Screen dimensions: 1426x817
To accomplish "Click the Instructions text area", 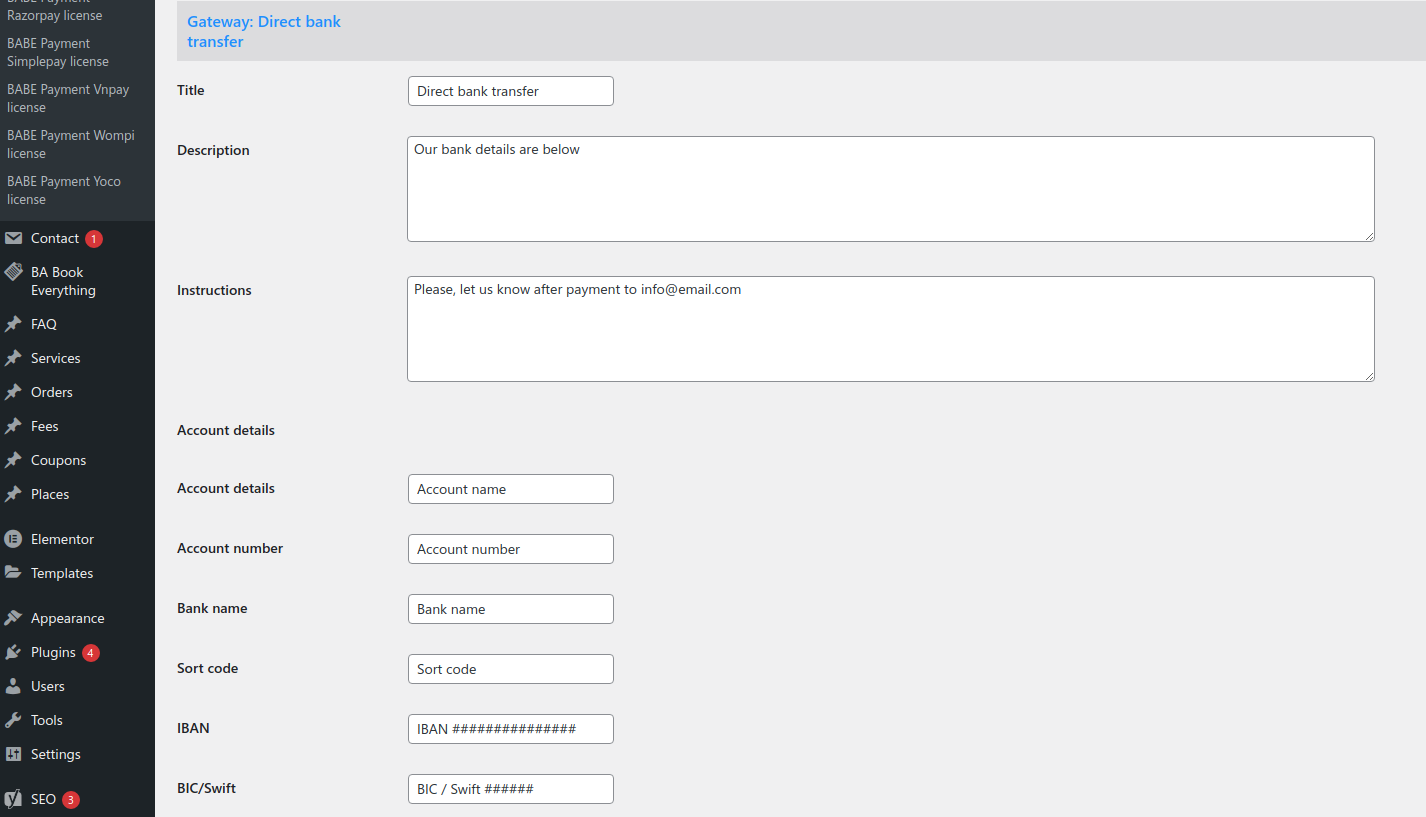I will tap(890, 329).
